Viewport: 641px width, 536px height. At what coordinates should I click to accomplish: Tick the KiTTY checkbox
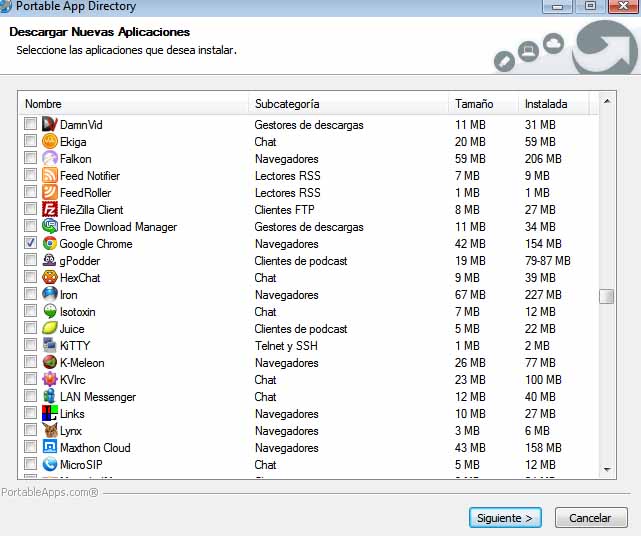click(30, 345)
